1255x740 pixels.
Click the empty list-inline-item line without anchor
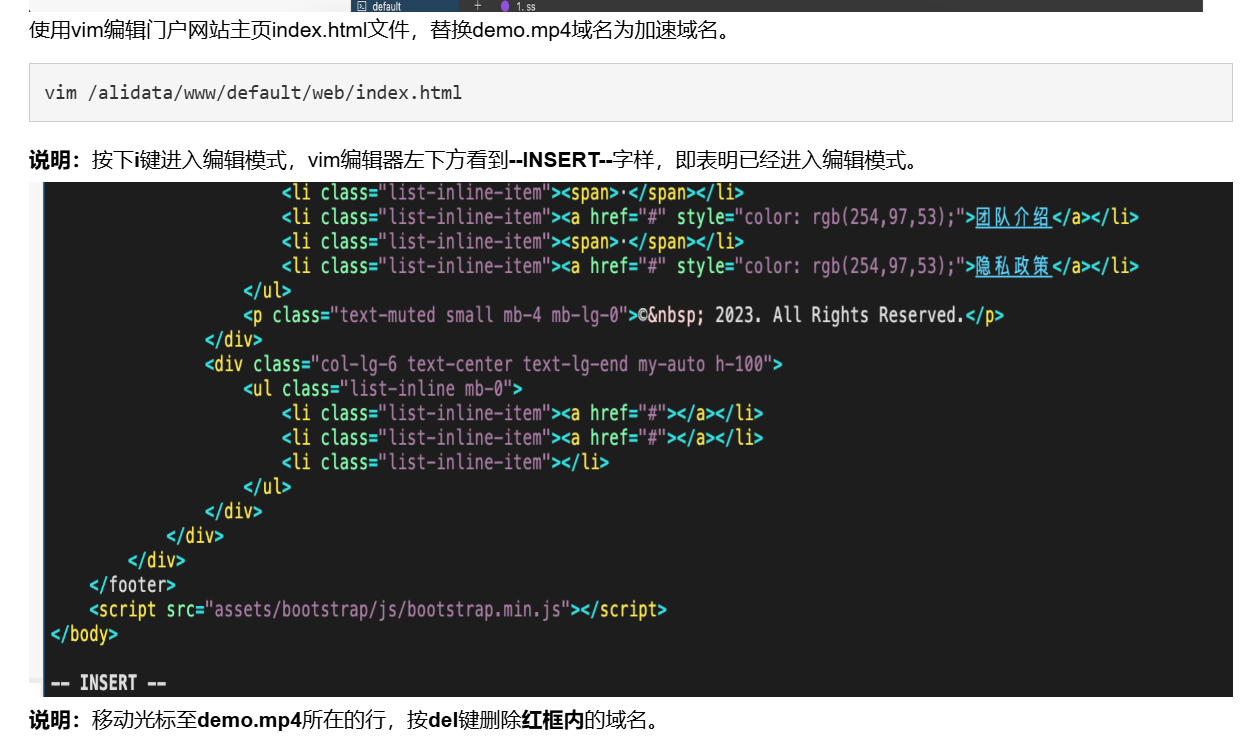(445, 462)
